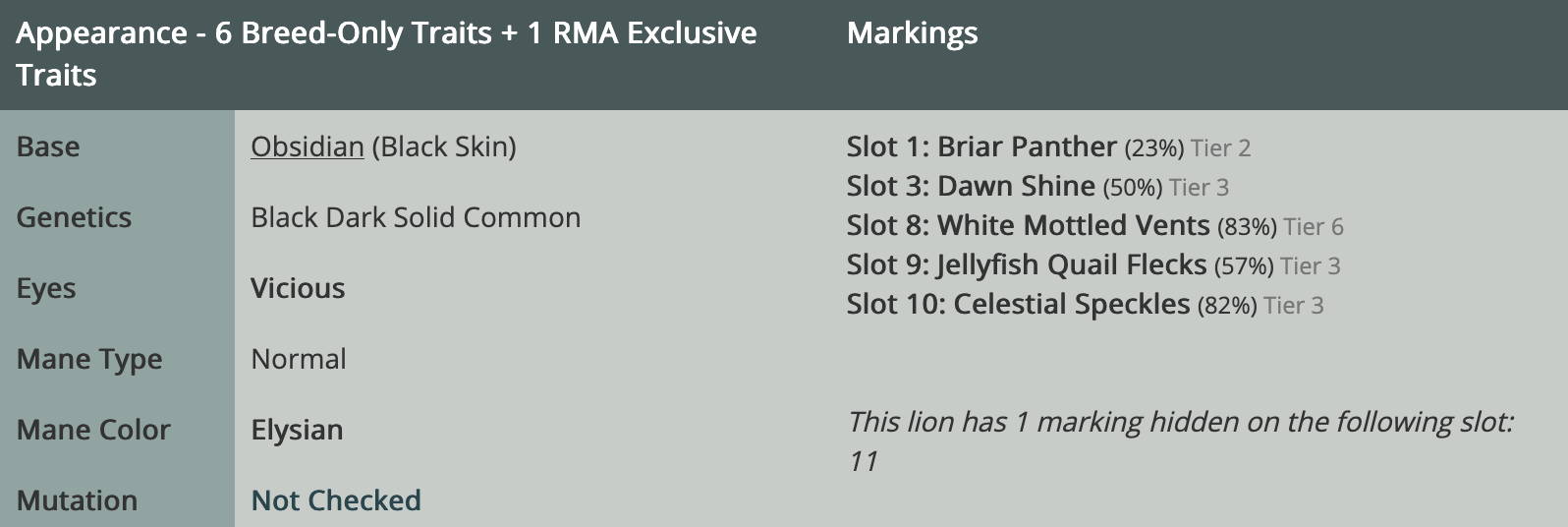Click the Not Checked mutation status
This screenshot has height=527, width=1568.
[336, 500]
